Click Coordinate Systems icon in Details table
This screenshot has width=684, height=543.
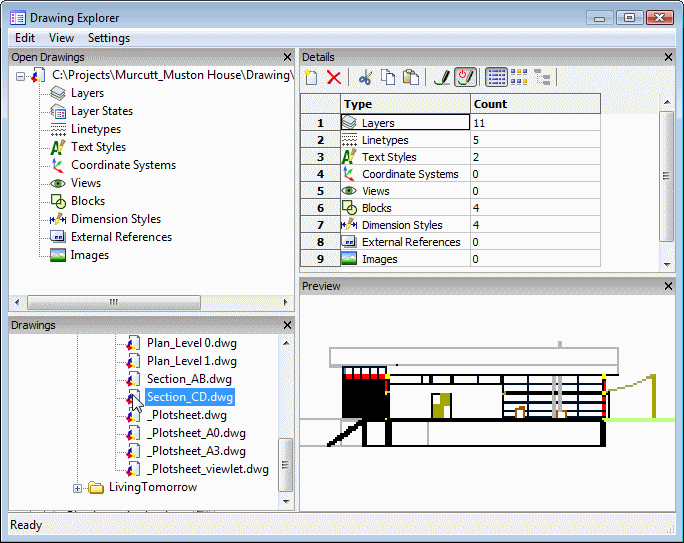tap(349, 174)
